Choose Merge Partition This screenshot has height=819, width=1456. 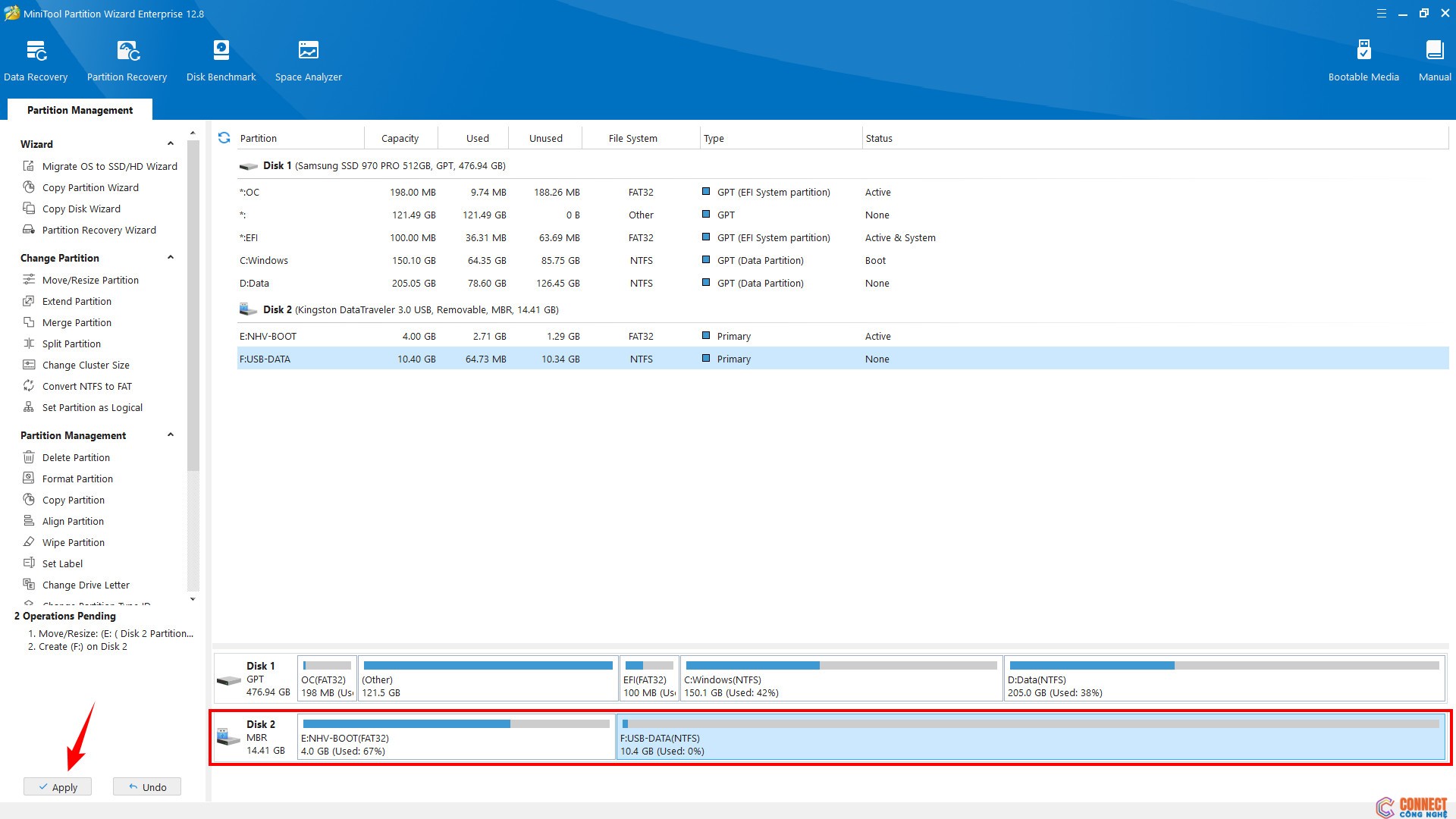tap(68, 322)
